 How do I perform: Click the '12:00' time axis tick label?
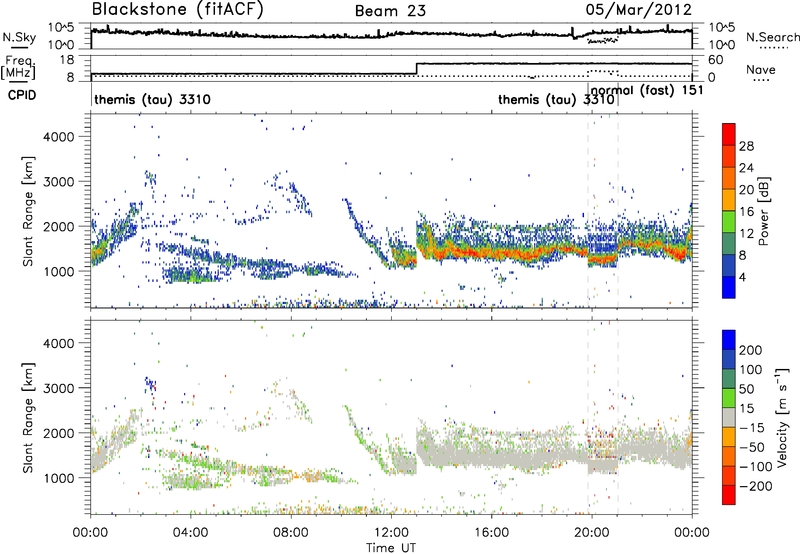click(391, 533)
